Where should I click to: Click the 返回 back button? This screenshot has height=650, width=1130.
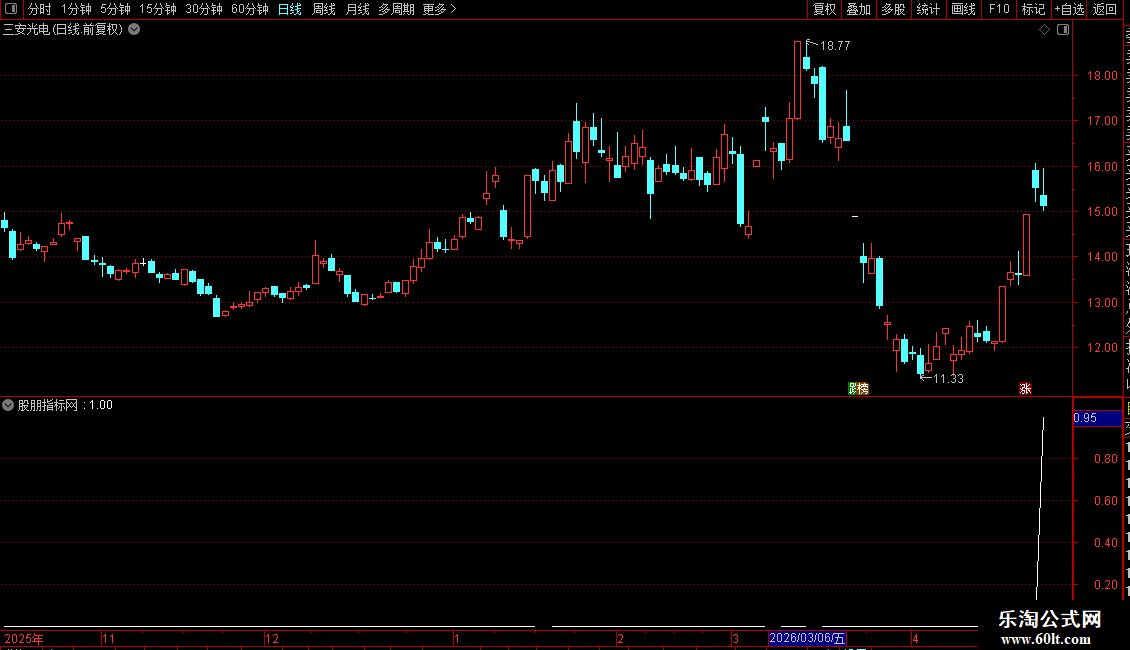[1105, 9]
